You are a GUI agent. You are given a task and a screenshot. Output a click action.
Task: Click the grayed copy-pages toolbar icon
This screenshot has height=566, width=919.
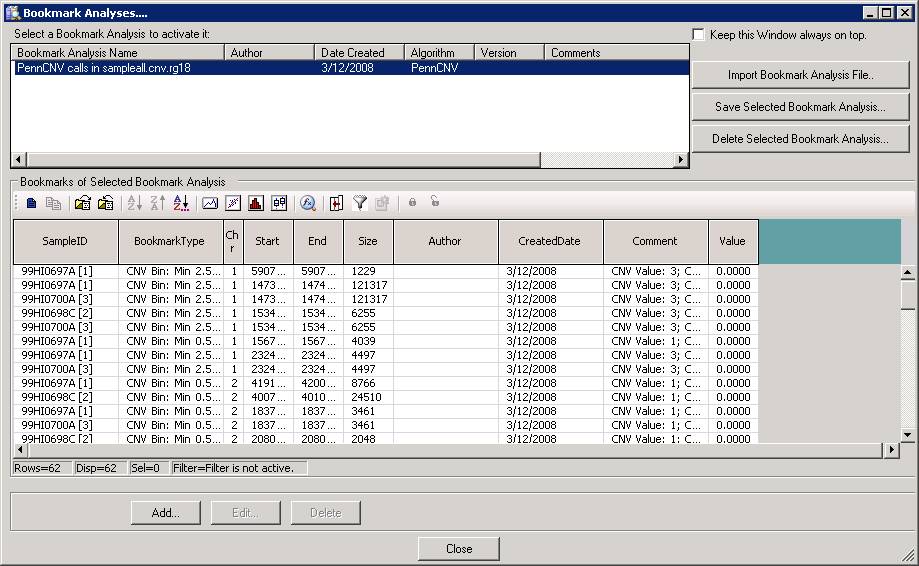click(53, 203)
